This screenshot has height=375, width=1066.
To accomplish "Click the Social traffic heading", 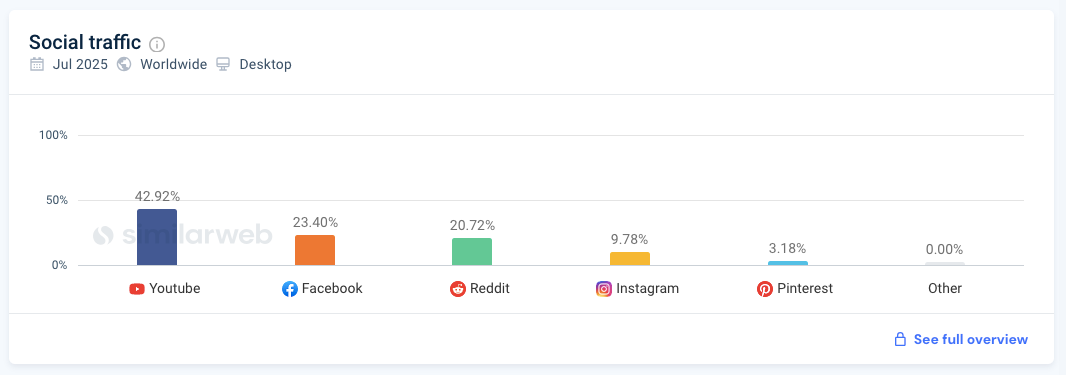I will click(85, 43).
